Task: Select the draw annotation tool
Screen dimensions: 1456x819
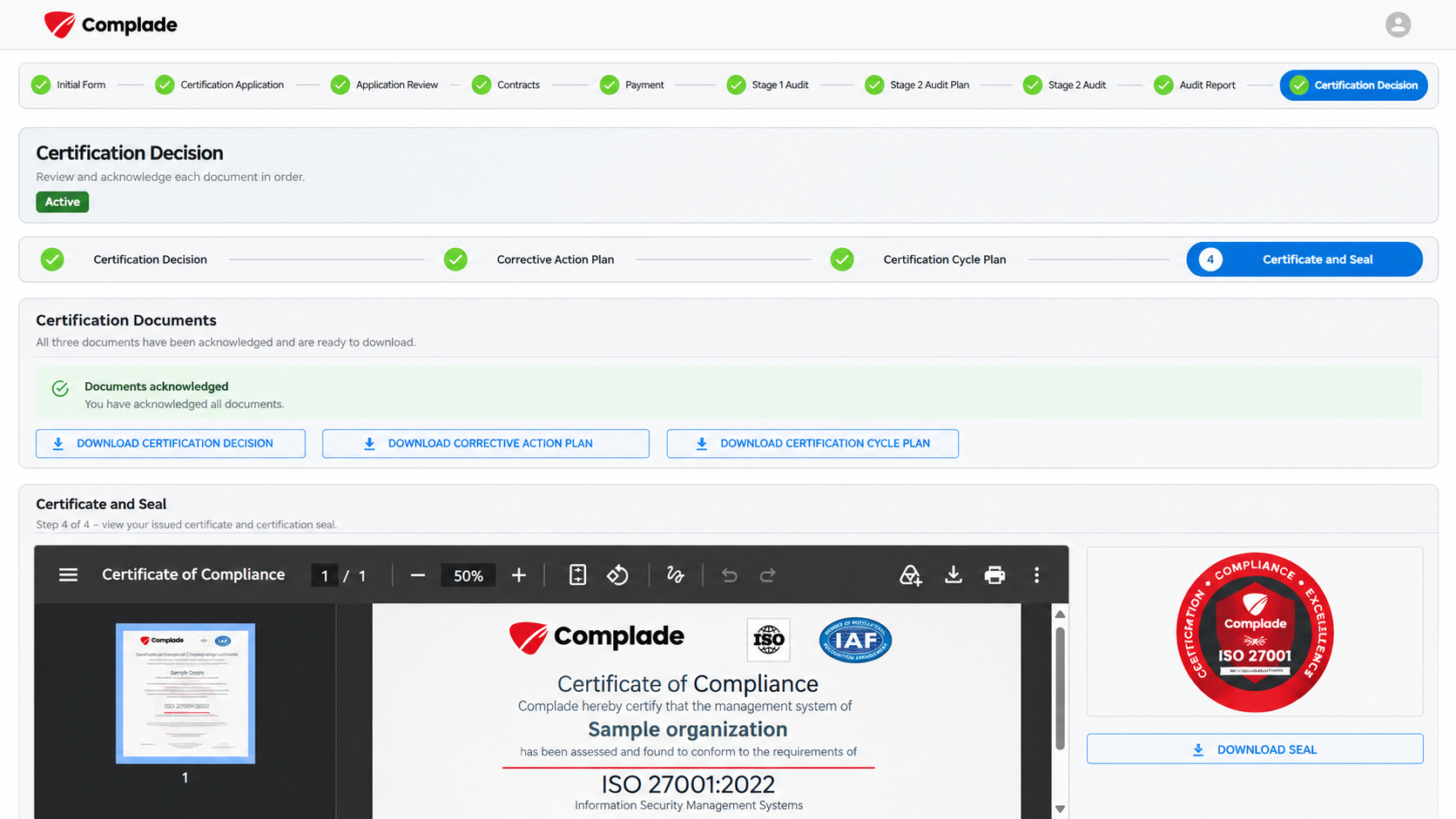Action: coord(675,575)
